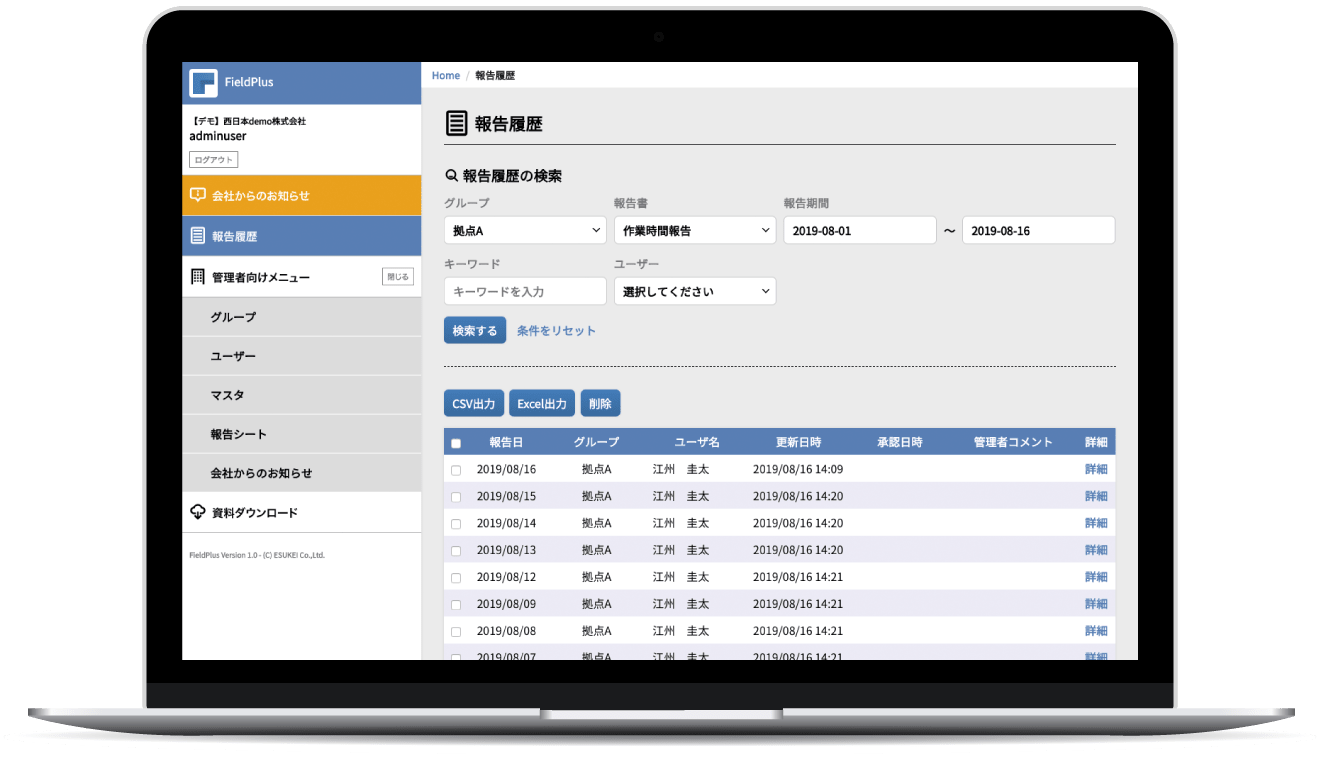Click the 管理者コメント column header

coord(1013,442)
